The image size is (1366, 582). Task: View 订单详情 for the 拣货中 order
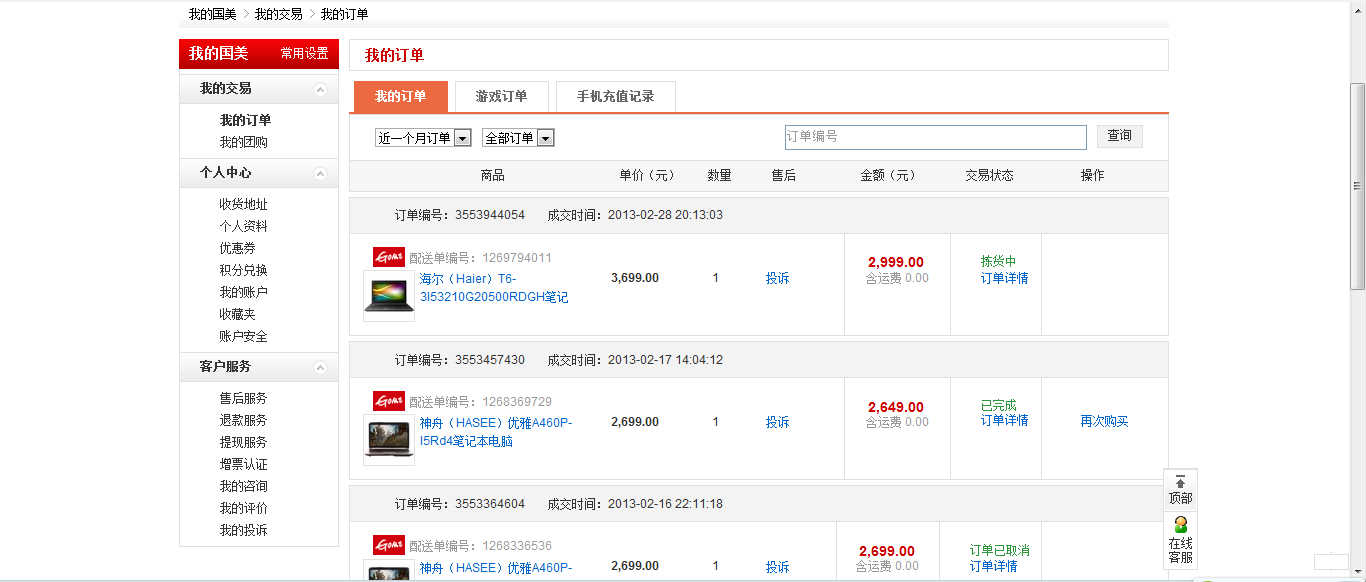pyautogui.click(x=1004, y=278)
